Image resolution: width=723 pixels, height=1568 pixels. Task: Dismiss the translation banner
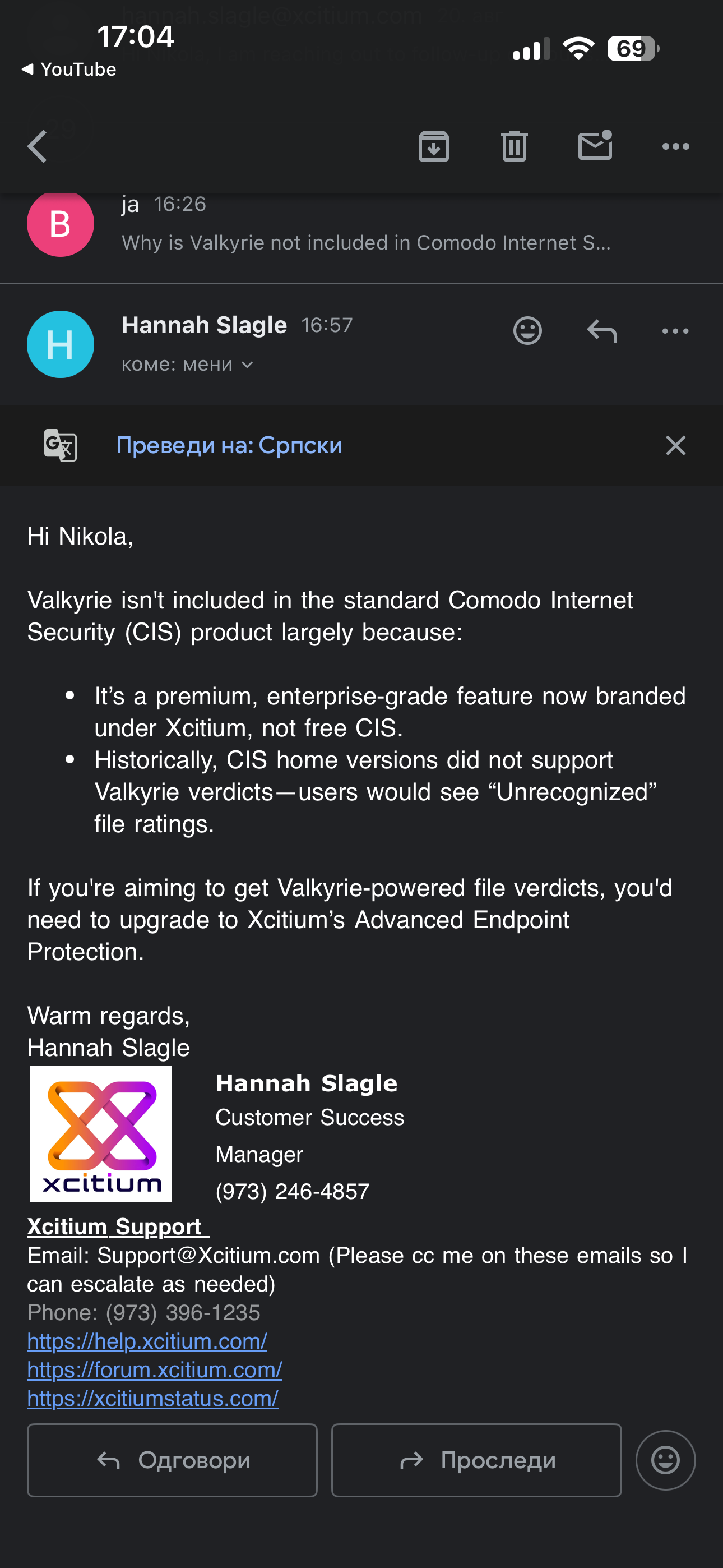click(x=675, y=446)
